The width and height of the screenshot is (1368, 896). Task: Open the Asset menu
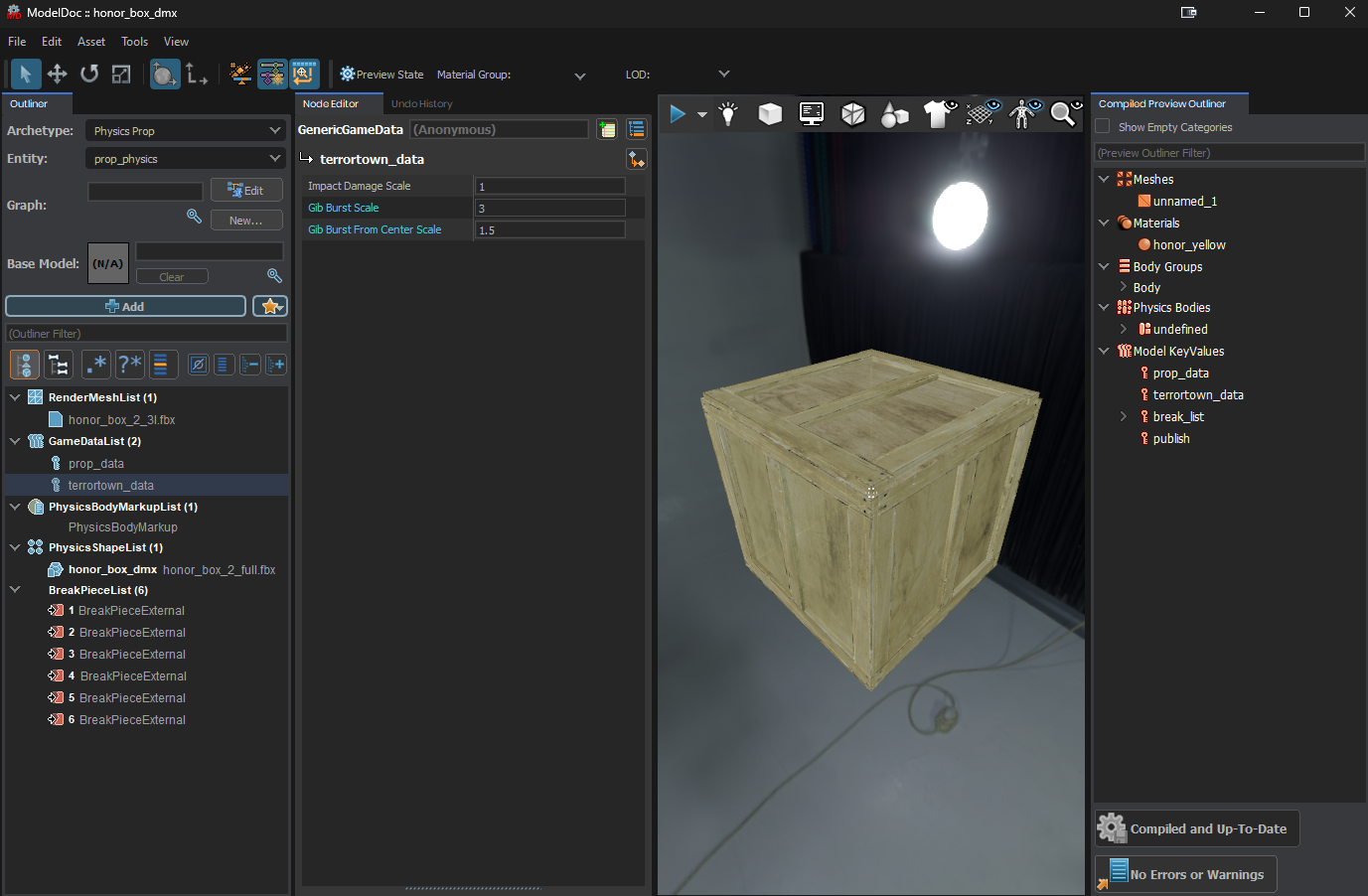(90, 42)
